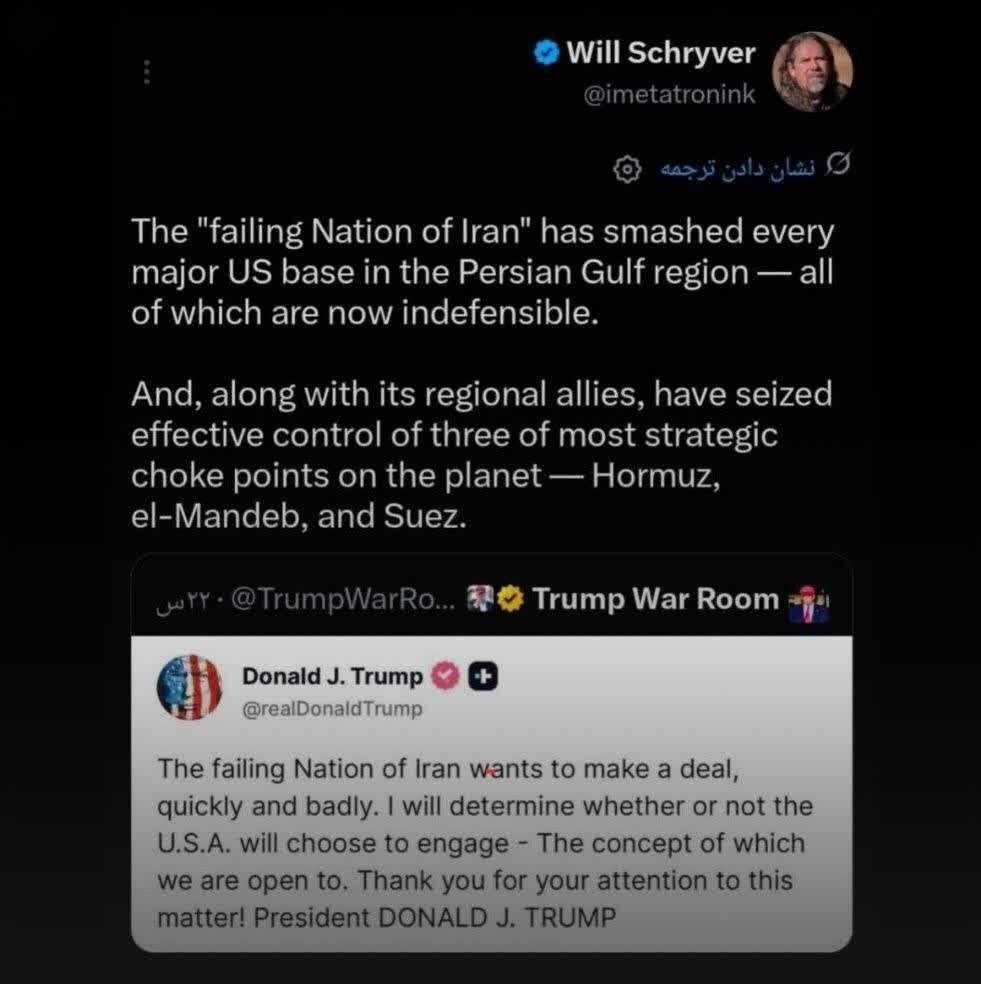Open the quoted Truth Social post screenshot
Viewport: 981px width, 984px height.
(x=491, y=794)
